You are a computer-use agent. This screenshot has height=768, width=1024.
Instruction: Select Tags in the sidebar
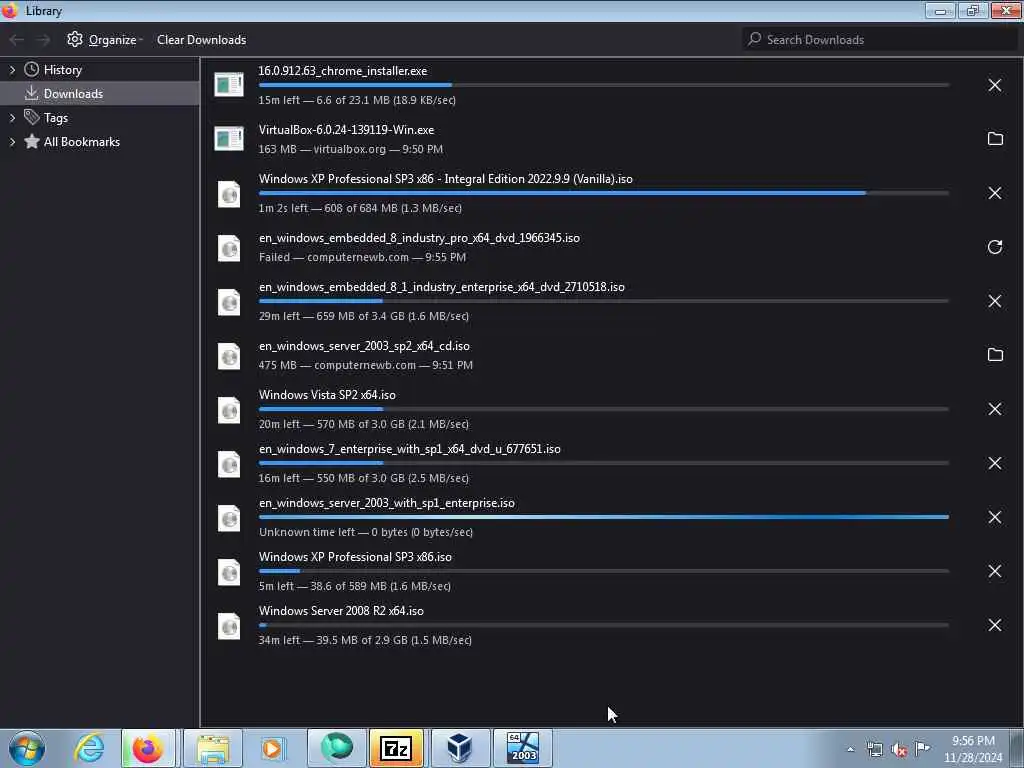[56, 118]
